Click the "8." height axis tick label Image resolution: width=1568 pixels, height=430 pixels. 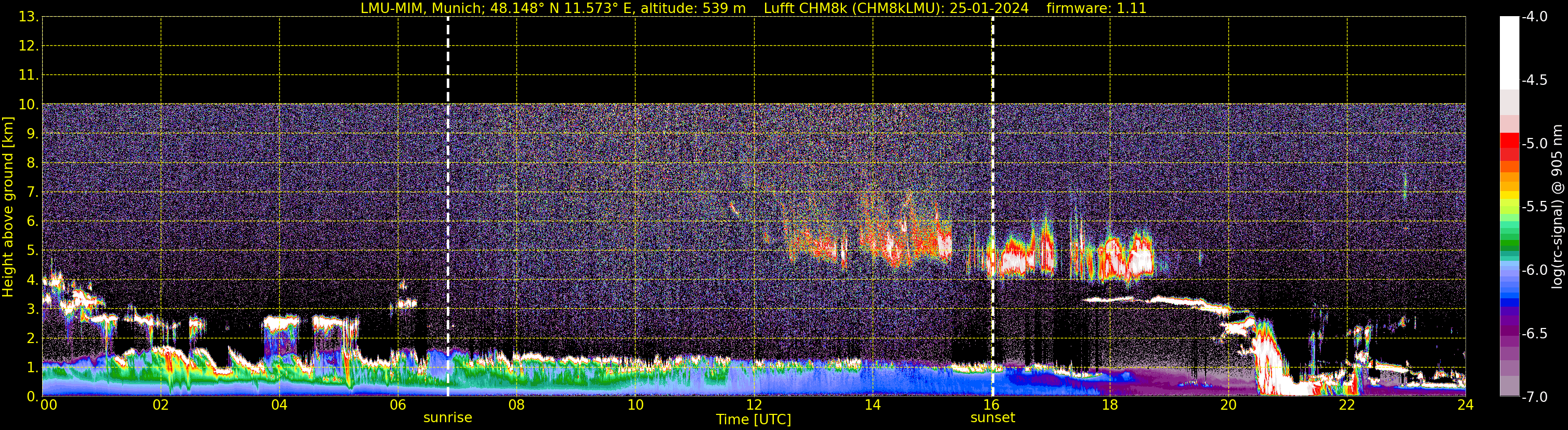32,163
